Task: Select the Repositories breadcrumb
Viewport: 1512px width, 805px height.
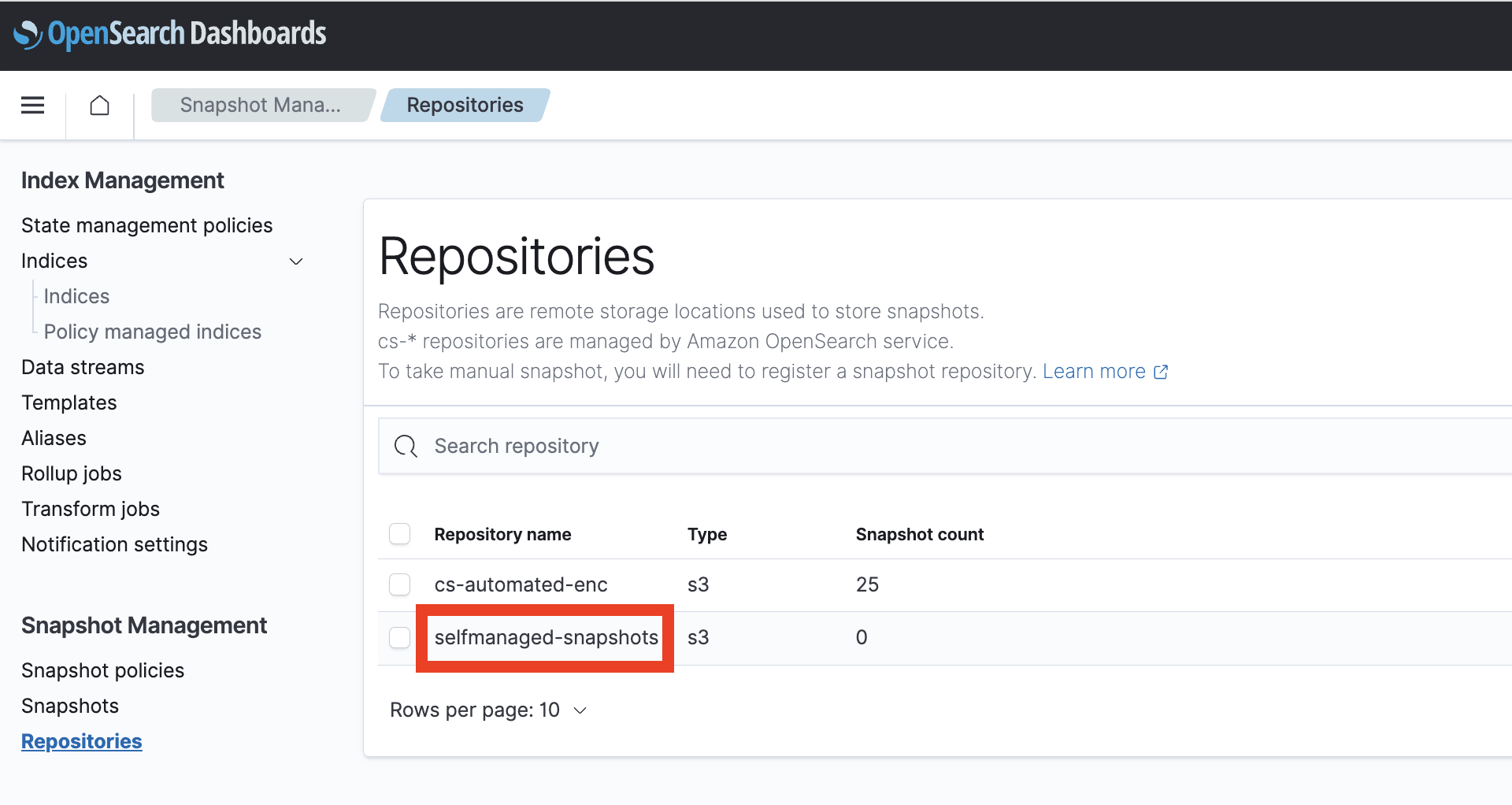Action: [x=465, y=105]
